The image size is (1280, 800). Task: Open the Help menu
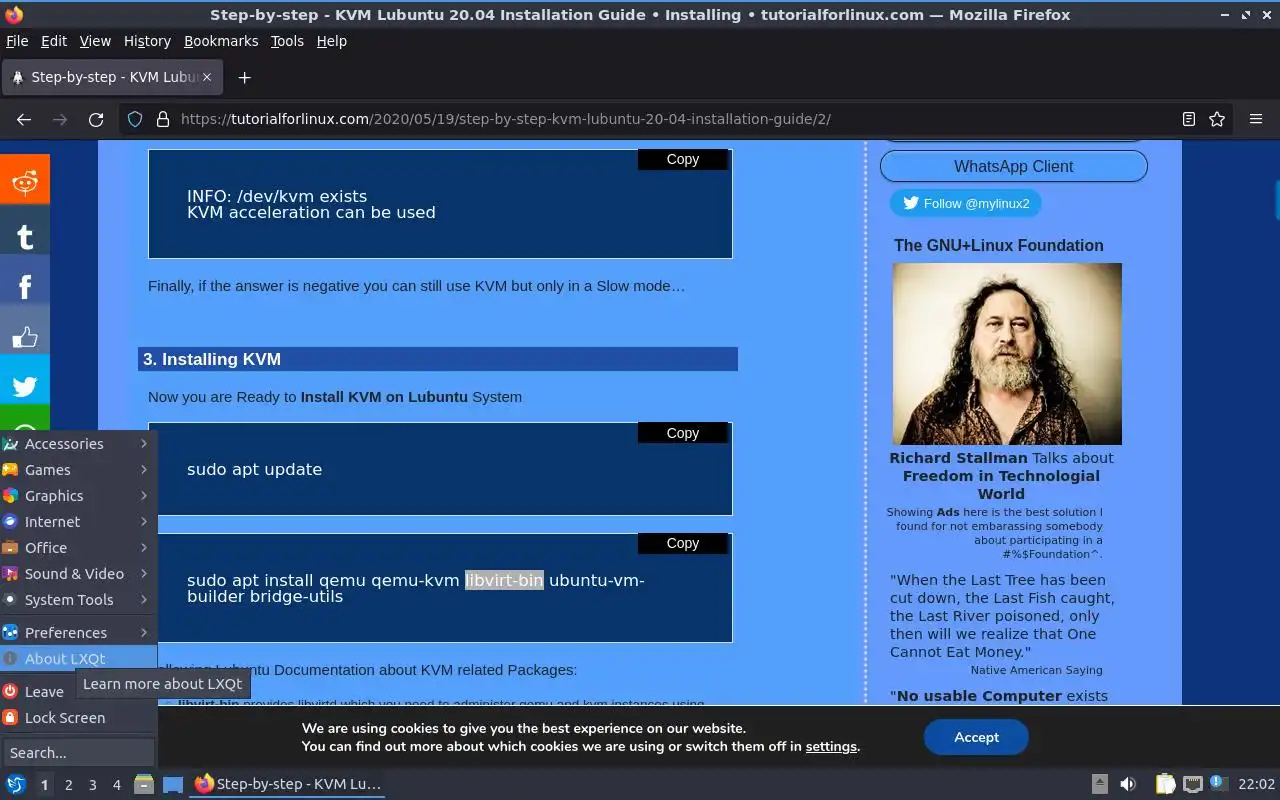coord(331,41)
